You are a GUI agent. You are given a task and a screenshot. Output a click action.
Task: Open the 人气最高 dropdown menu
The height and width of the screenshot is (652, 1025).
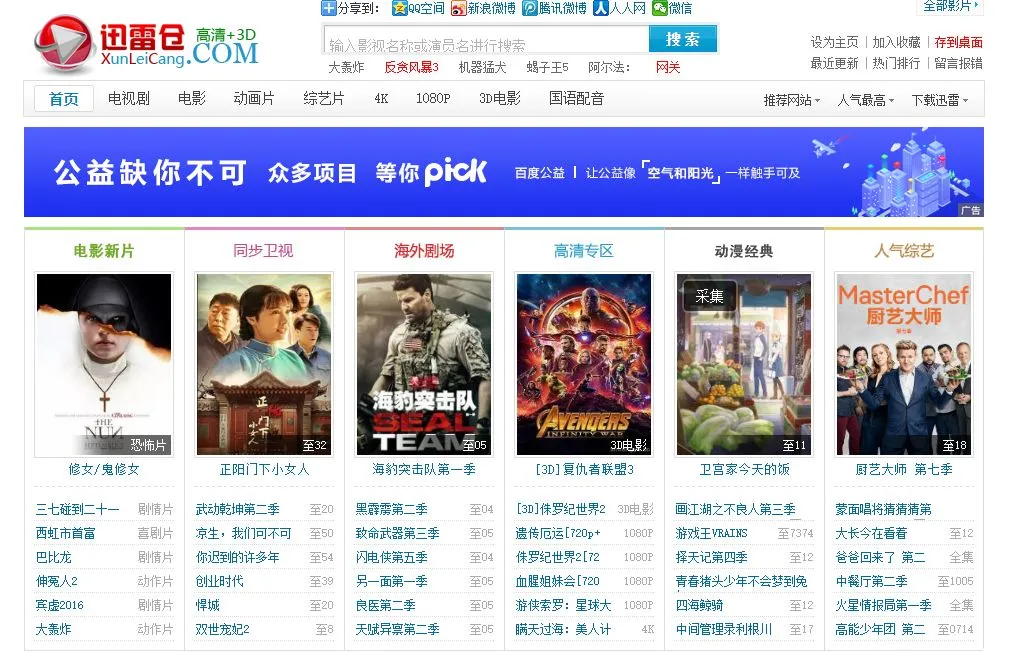pyautogui.click(x=865, y=100)
